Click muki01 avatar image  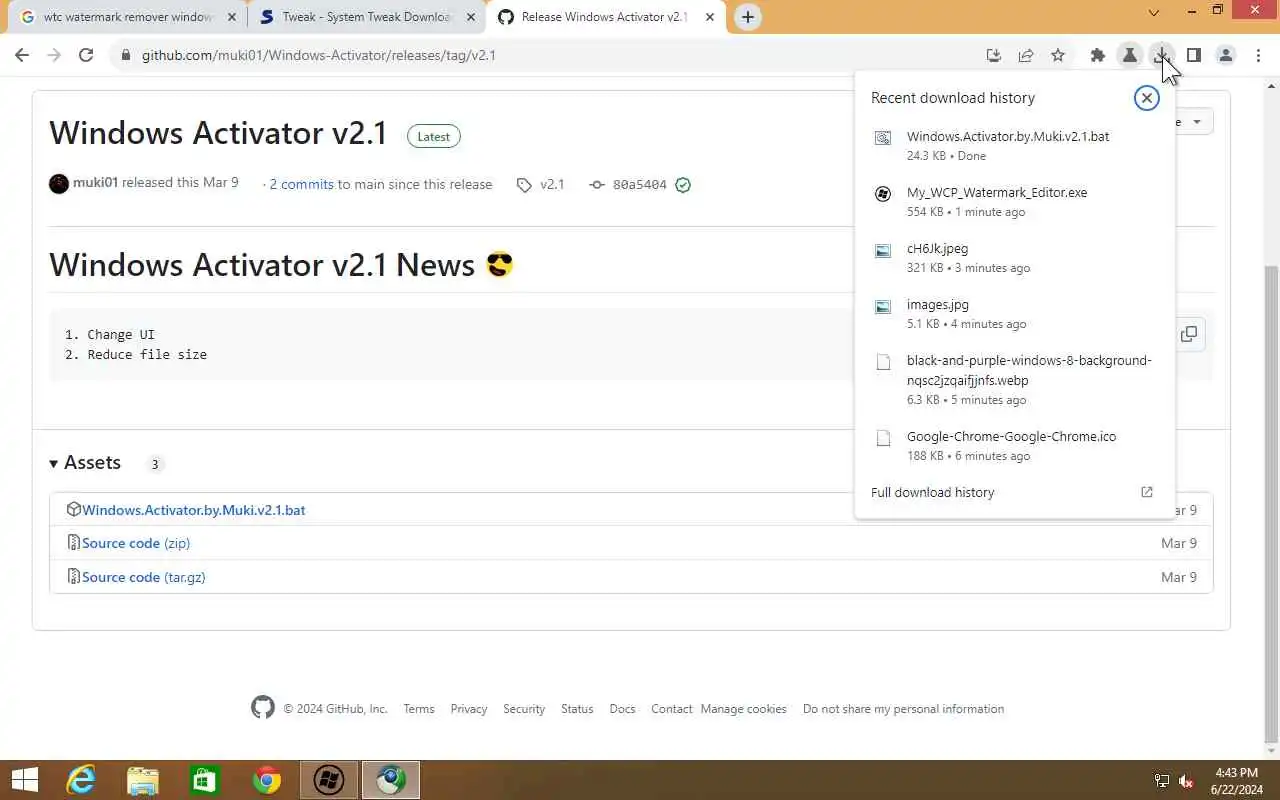59,184
